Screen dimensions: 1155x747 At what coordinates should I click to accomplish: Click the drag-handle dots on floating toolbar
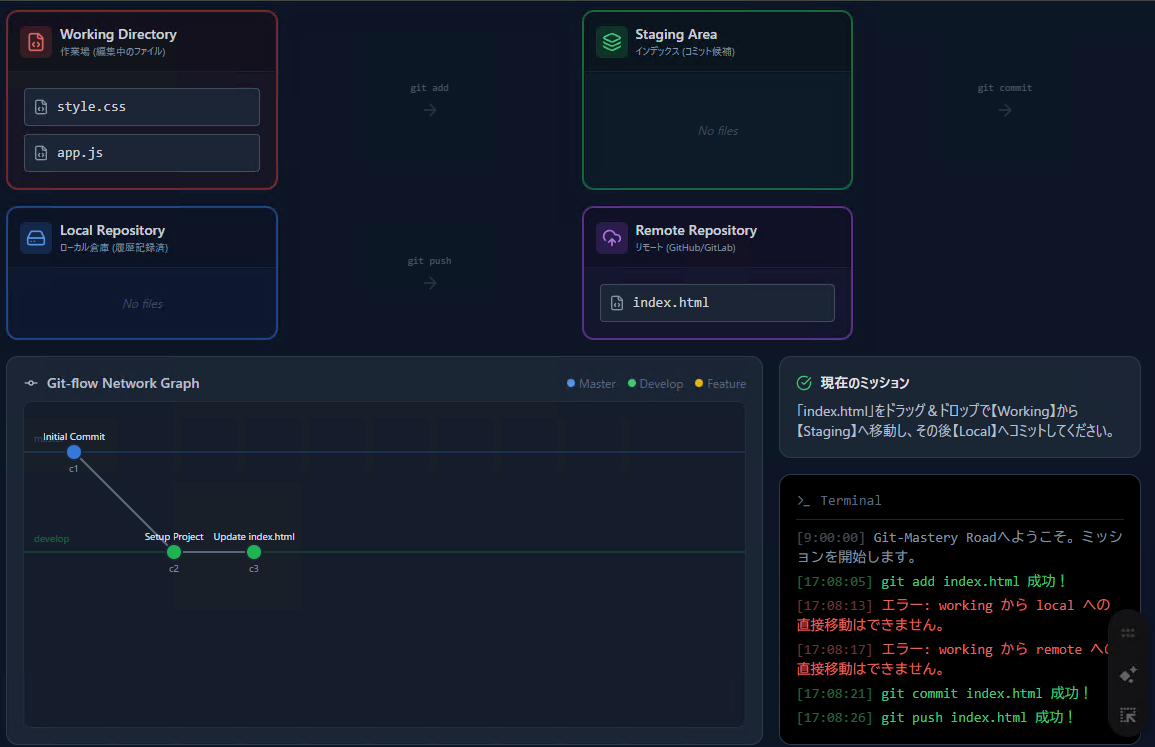pyautogui.click(x=1128, y=633)
